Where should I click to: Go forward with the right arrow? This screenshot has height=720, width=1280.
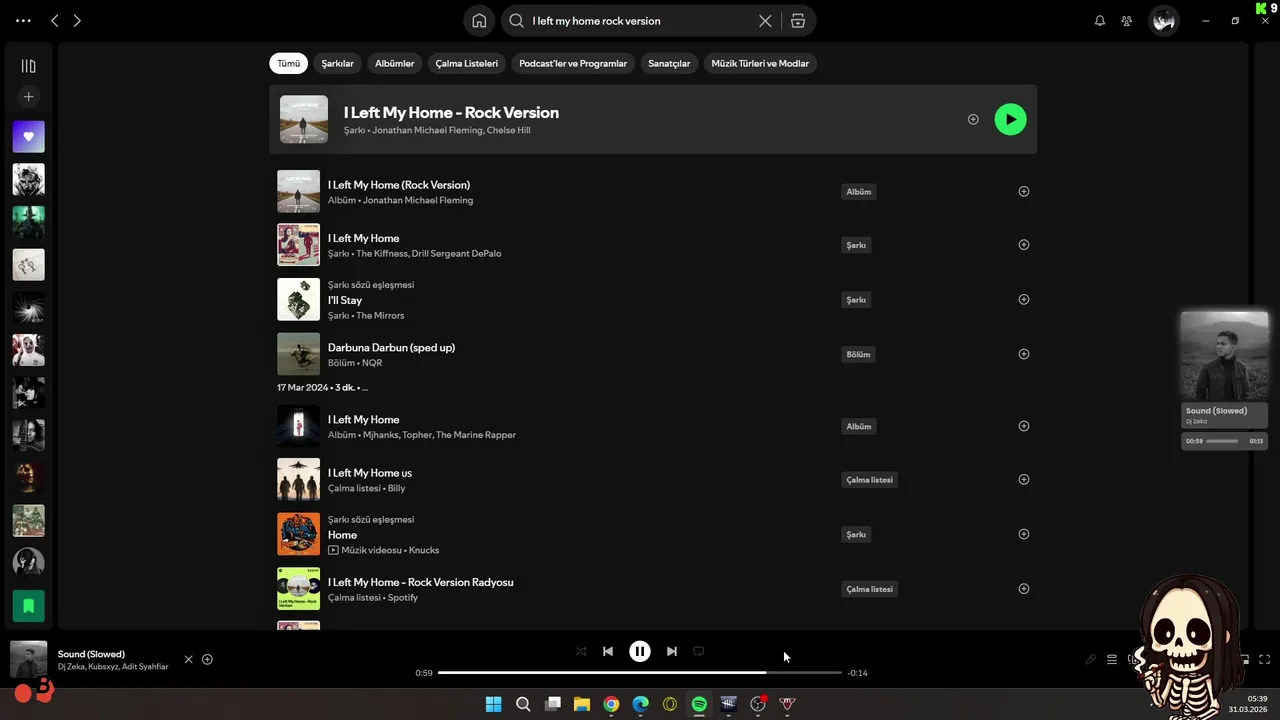click(77, 21)
